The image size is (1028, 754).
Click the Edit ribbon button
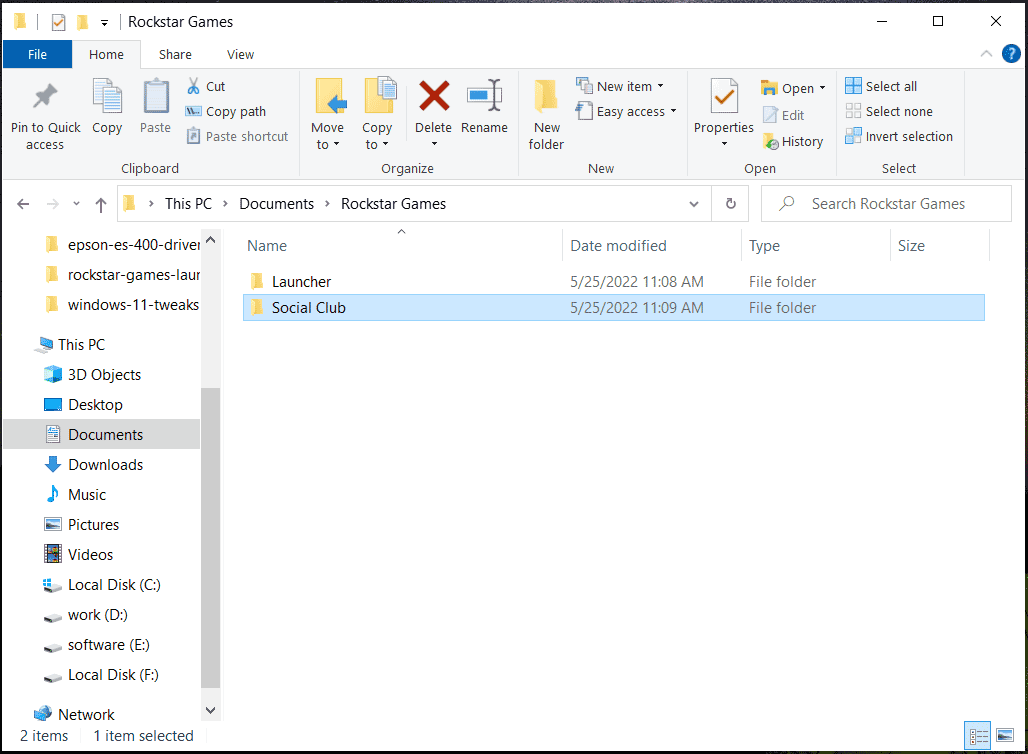pos(783,115)
